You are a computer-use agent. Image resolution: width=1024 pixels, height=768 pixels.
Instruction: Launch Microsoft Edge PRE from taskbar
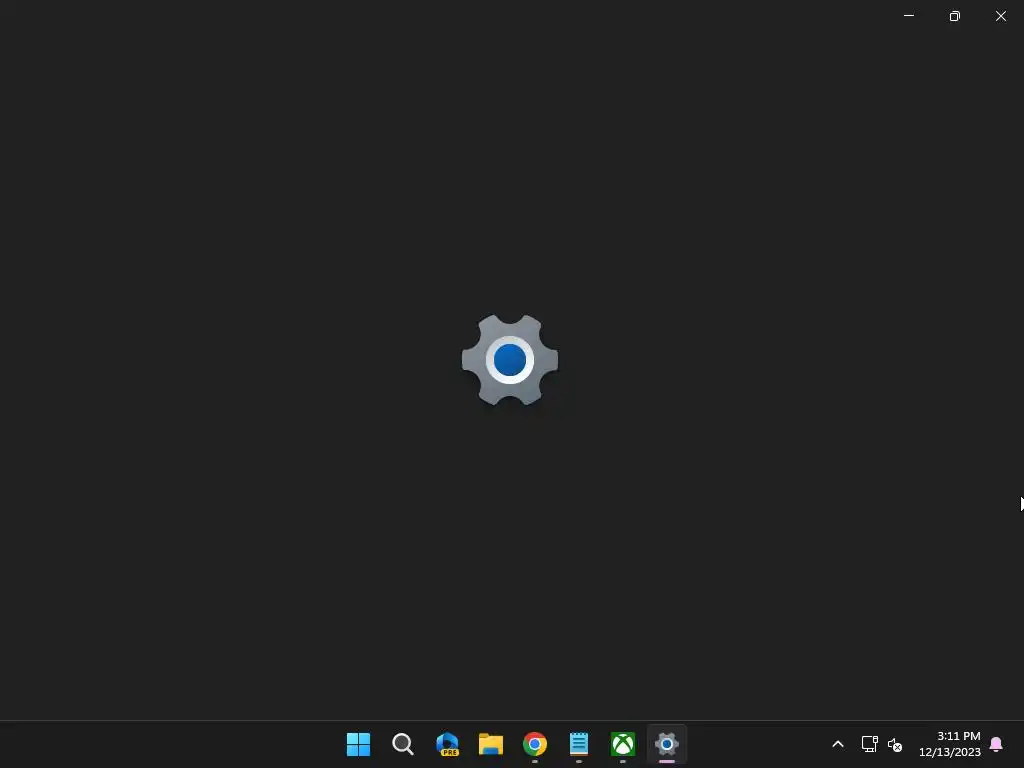447,744
